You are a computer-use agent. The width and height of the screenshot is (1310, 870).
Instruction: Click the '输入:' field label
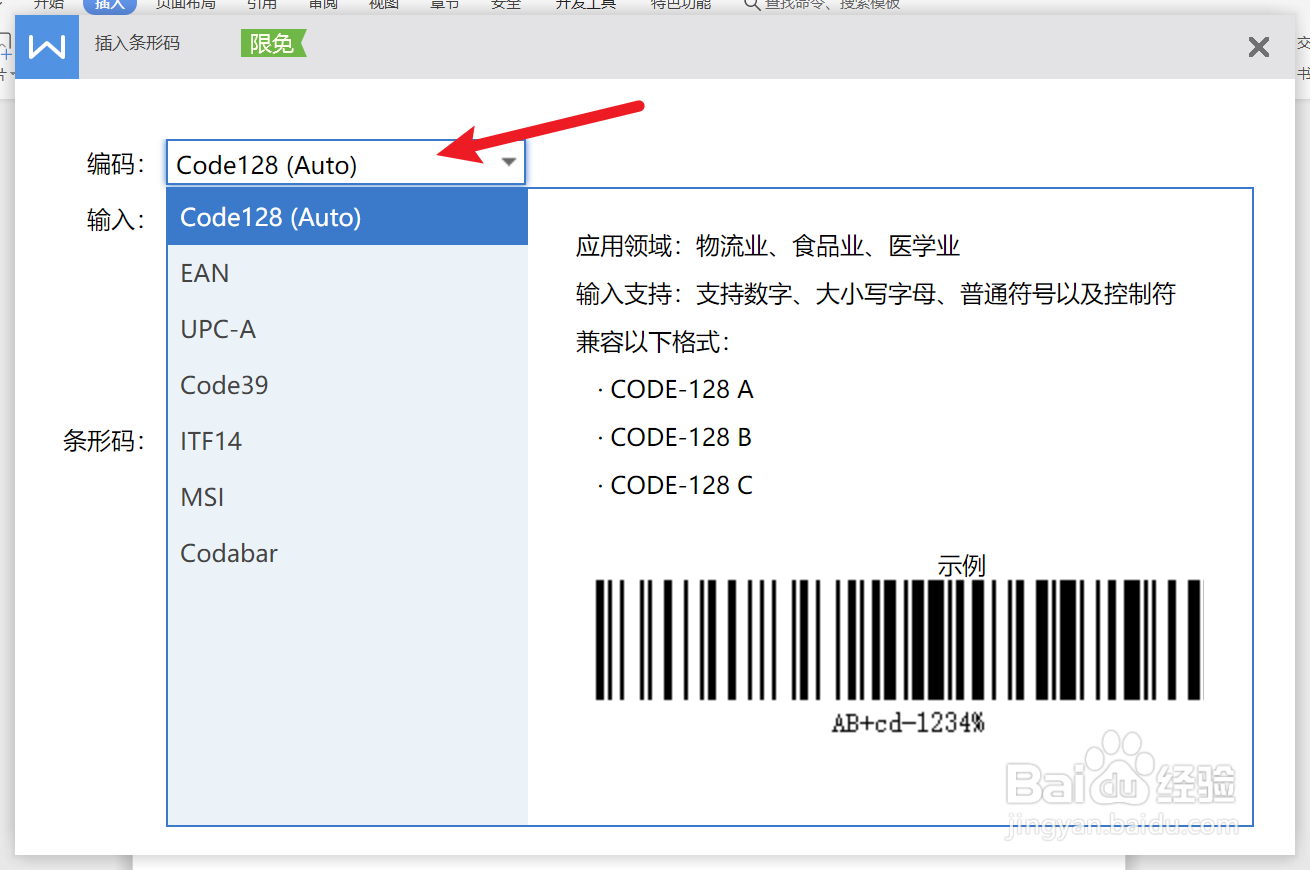click(x=117, y=219)
